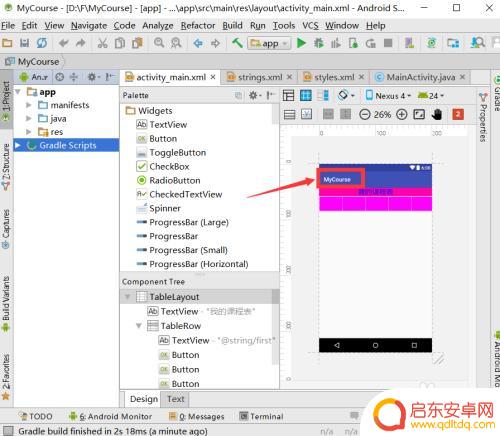Open the Terminal tool window
The height and width of the screenshot is (436, 500).
(x=262, y=417)
